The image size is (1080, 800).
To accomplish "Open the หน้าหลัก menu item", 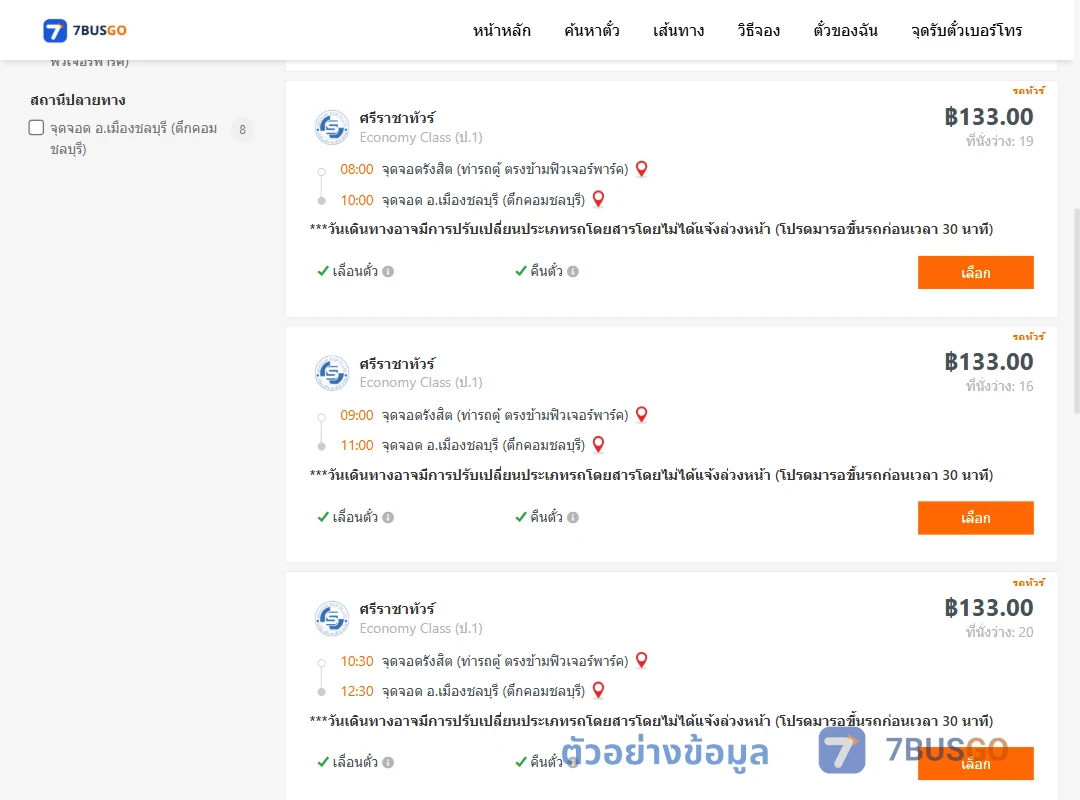I will point(501,30).
